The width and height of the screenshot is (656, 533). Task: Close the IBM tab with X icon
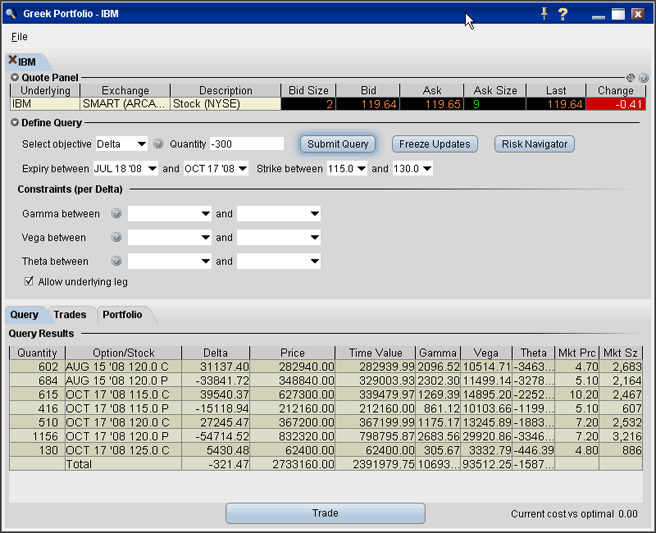13,60
